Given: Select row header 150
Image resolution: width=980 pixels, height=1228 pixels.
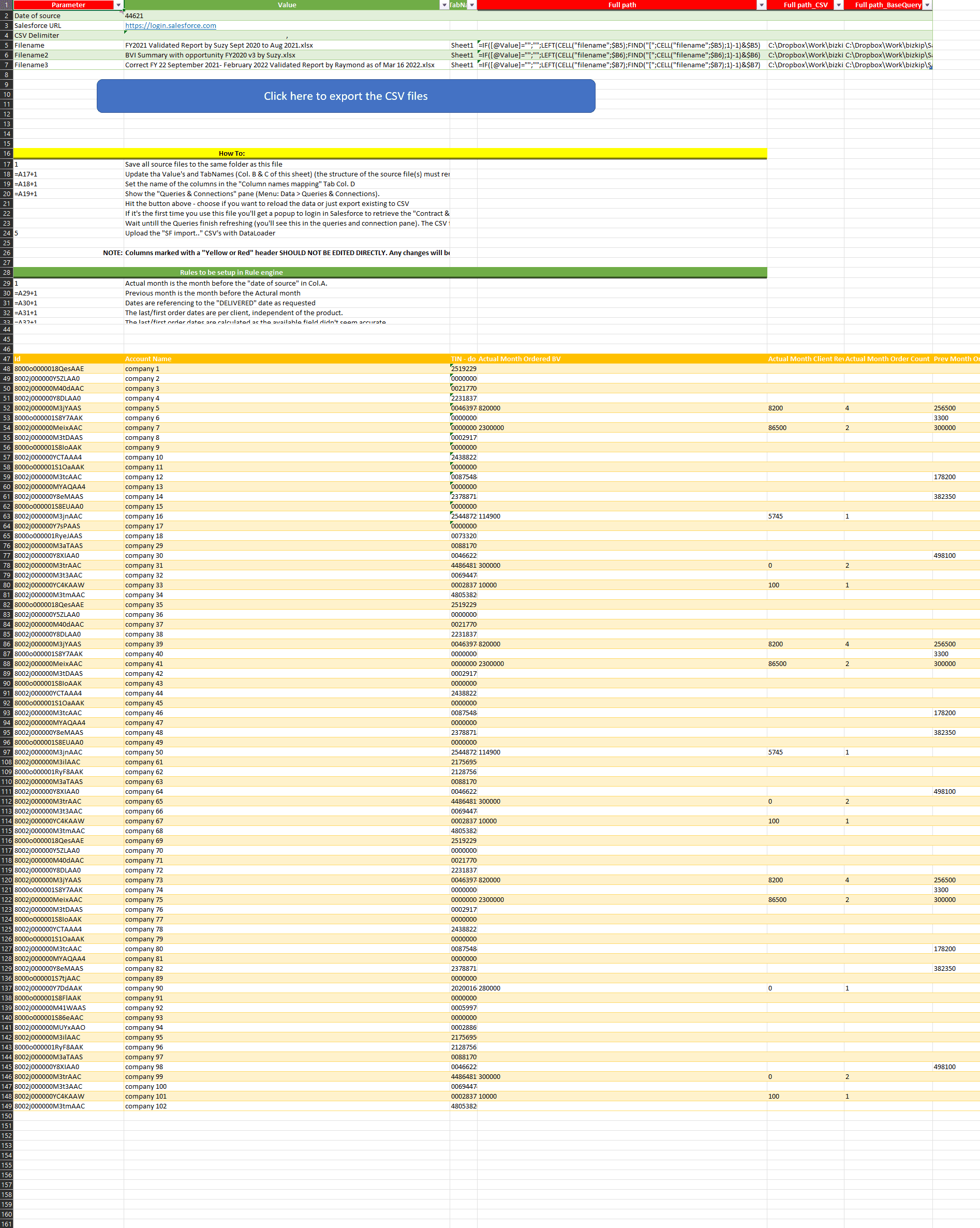Looking at the screenshot, I should [7, 1116].
